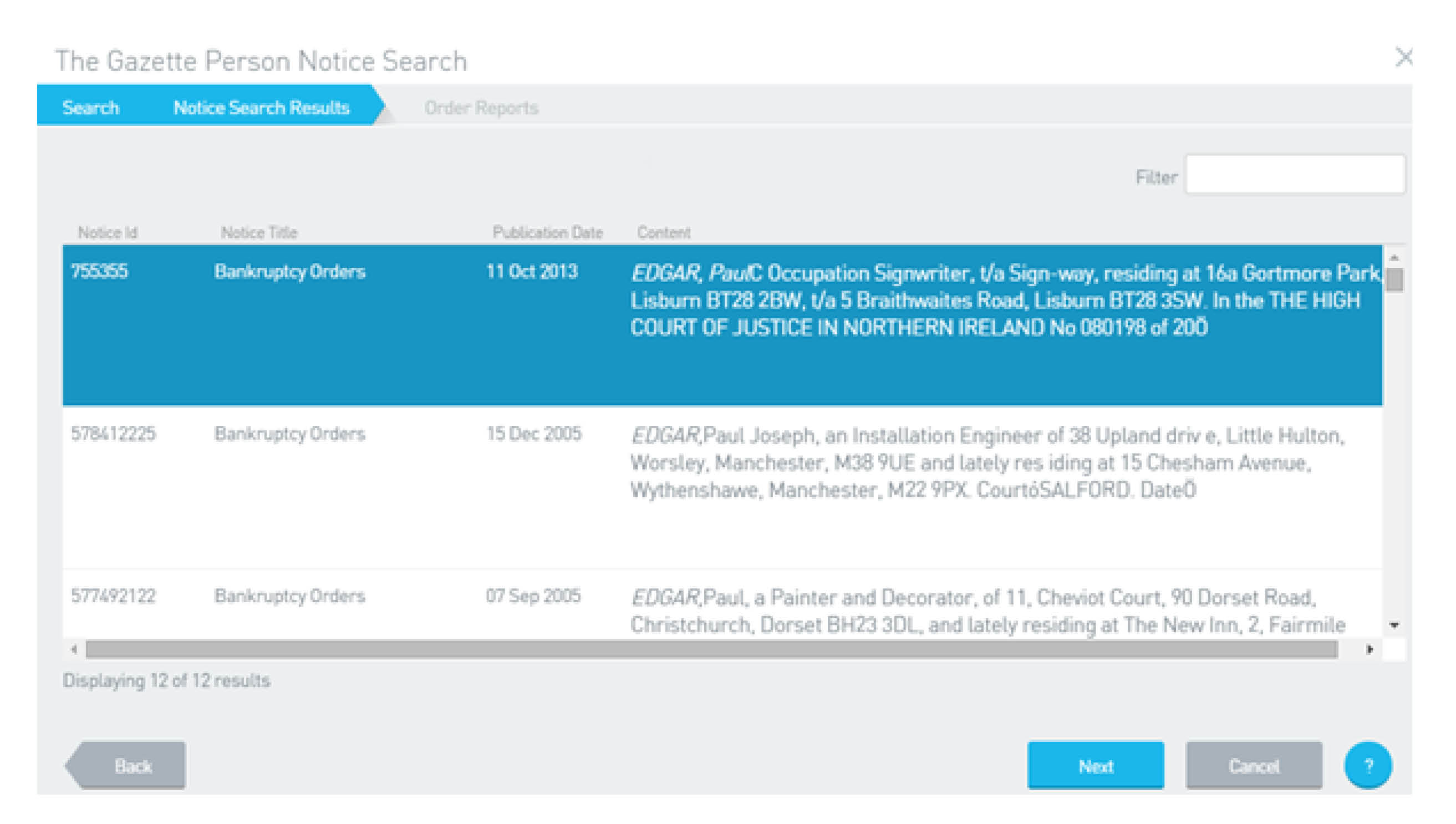Click the vertical scrollbar thumb
This screenshot has width=1456, height=824.
click(x=1394, y=279)
